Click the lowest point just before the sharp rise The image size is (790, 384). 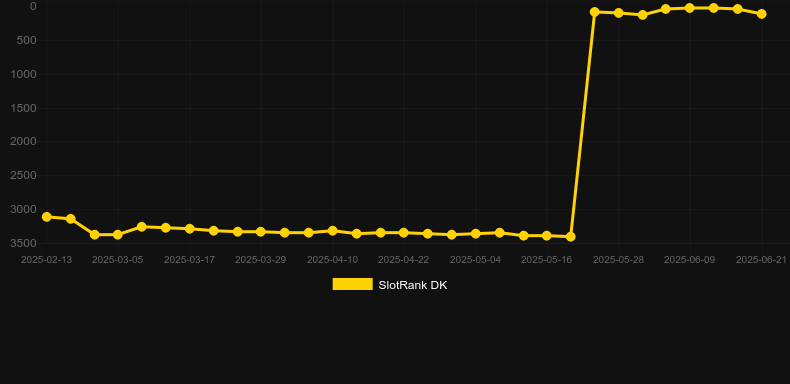(571, 236)
